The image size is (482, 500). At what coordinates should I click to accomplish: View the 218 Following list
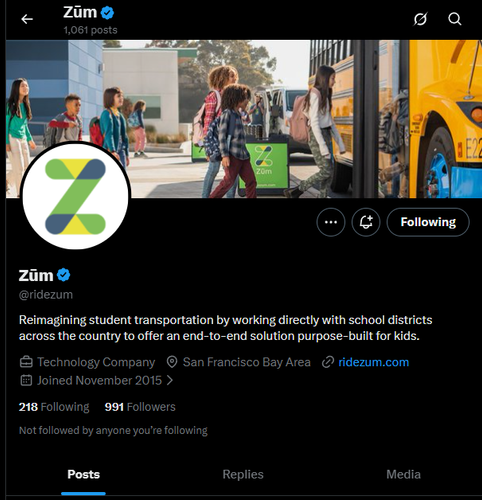click(54, 407)
